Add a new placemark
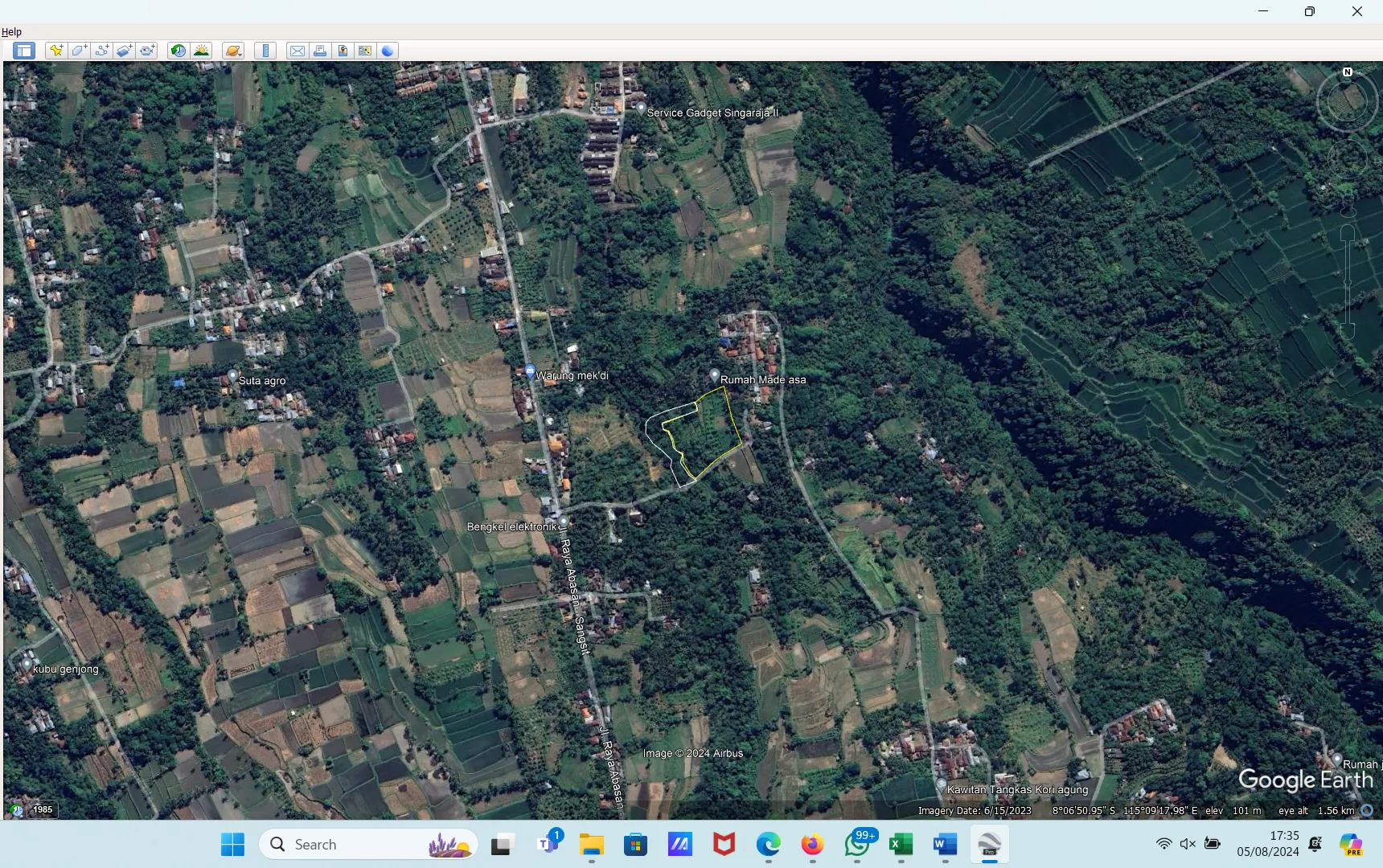Viewport: 1383px width, 868px height. pyautogui.click(x=56, y=51)
